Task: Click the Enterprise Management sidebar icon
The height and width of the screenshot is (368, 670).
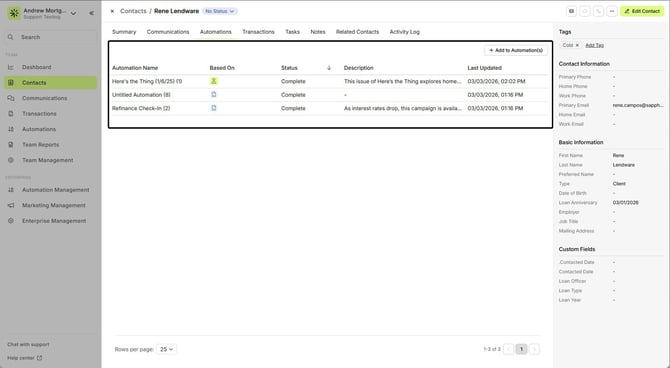Action: (x=11, y=221)
